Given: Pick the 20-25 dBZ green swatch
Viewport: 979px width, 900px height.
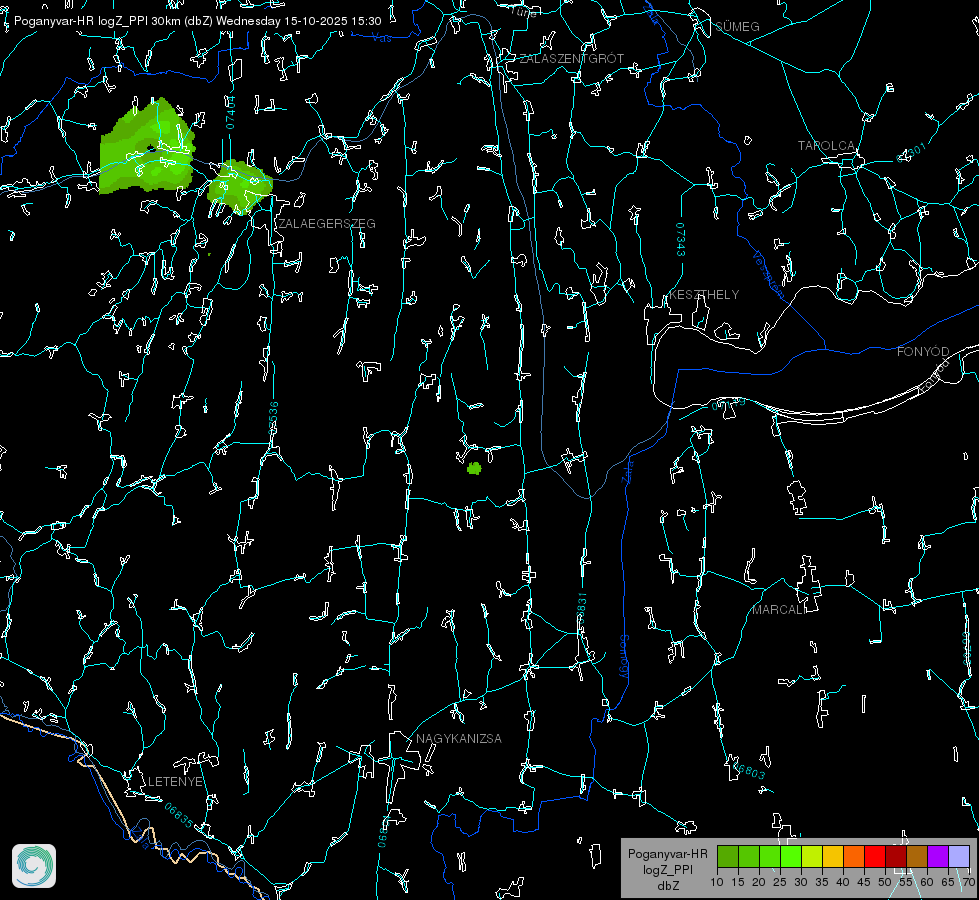Looking at the screenshot, I should [x=770, y=856].
